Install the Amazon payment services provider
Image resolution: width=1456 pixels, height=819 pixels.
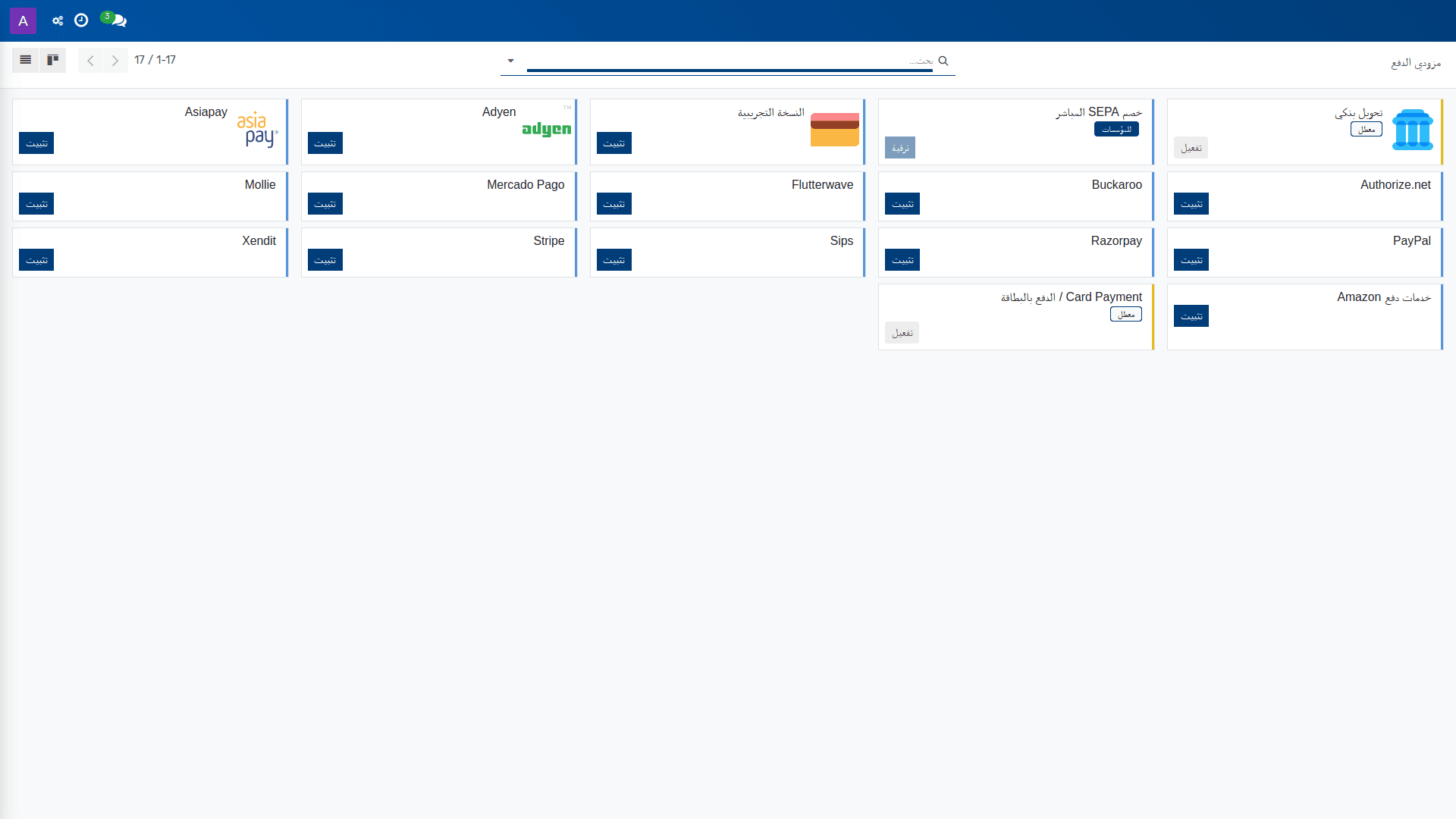pyautogui.click(x=1191, y=316)
